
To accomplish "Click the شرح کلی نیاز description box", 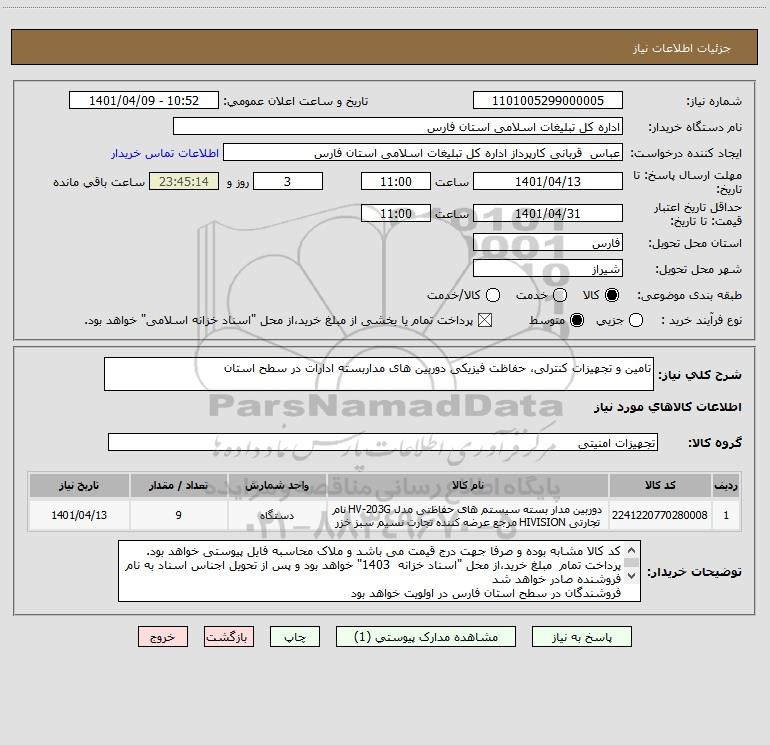I will pyautogui.click(x=379, y=374).
